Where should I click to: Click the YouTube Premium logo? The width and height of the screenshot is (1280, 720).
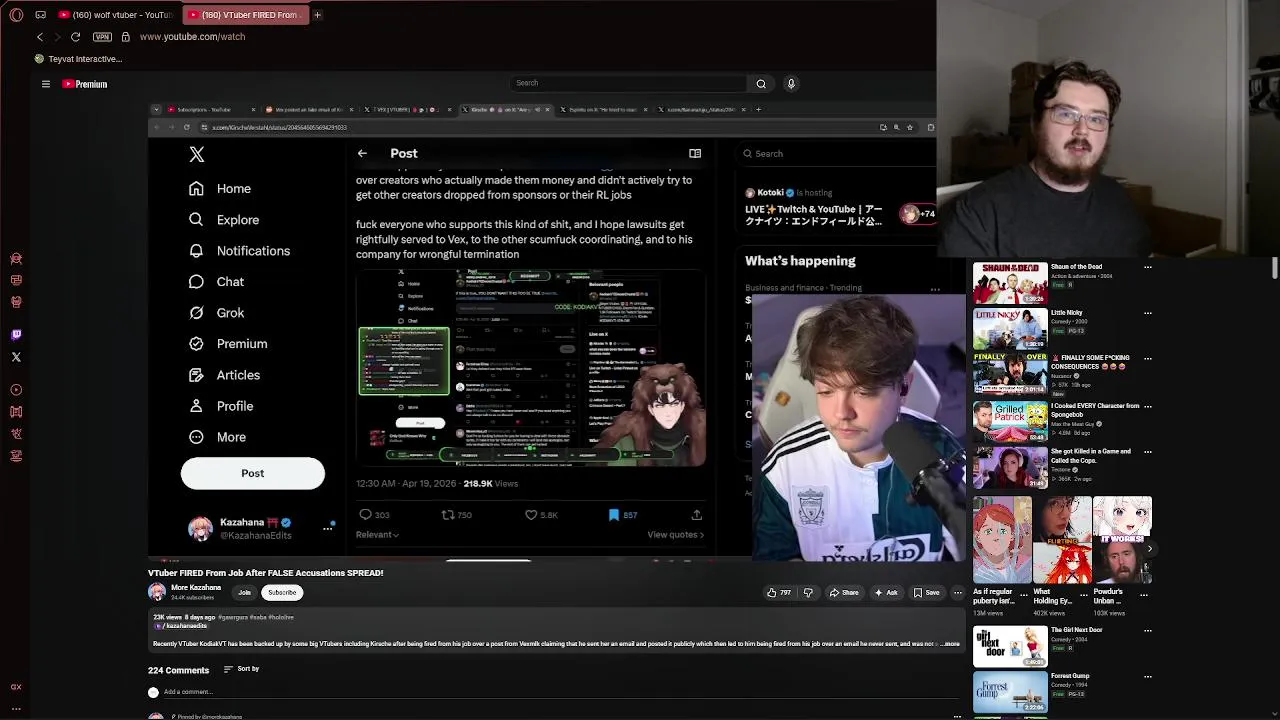[x=85, y=84]
